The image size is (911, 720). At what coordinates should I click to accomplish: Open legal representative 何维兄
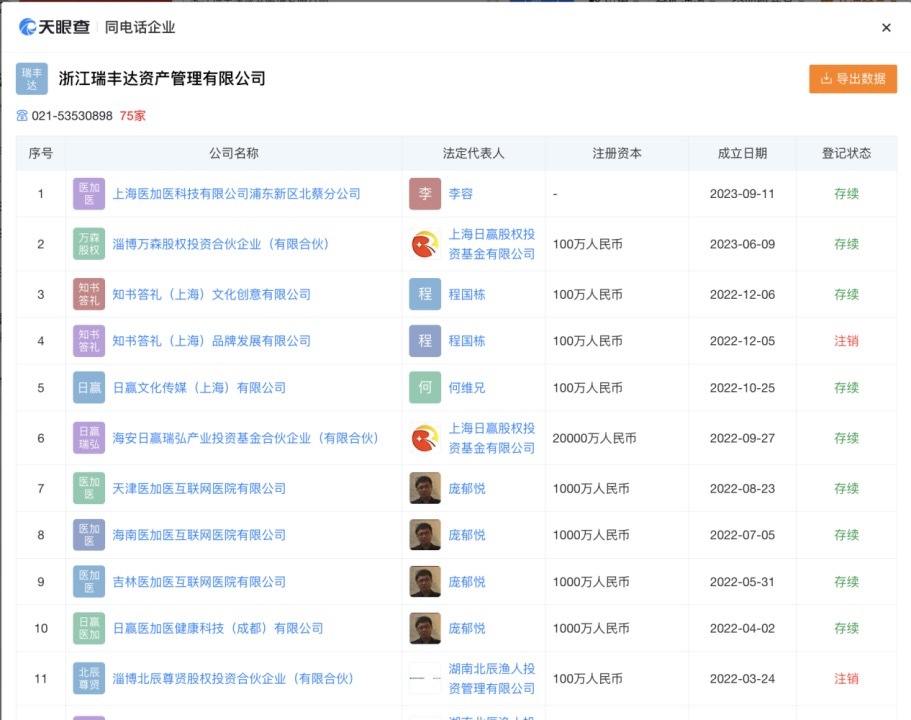(467, 388)
